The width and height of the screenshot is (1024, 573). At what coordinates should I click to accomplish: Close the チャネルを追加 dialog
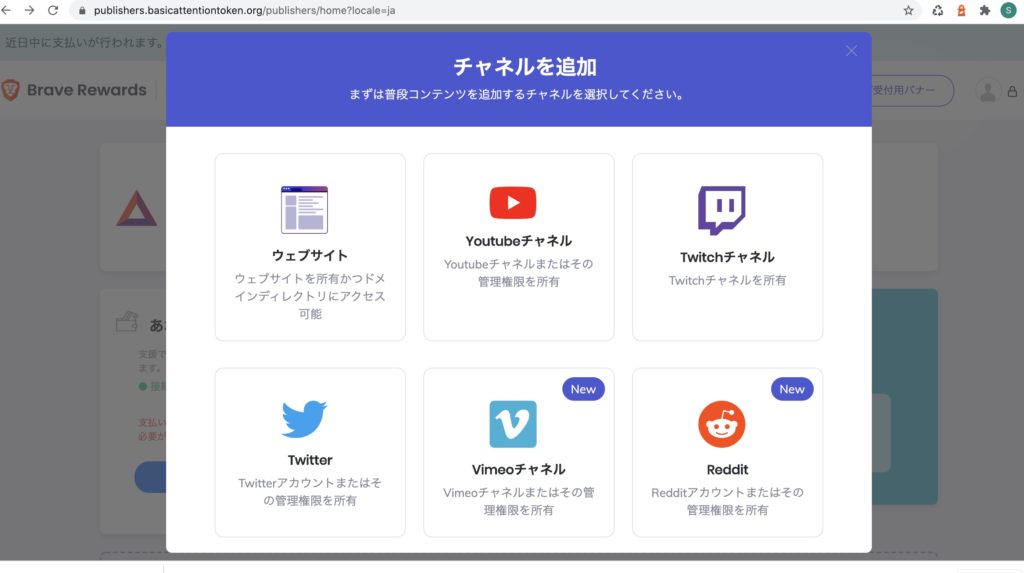tap(851, 51)
